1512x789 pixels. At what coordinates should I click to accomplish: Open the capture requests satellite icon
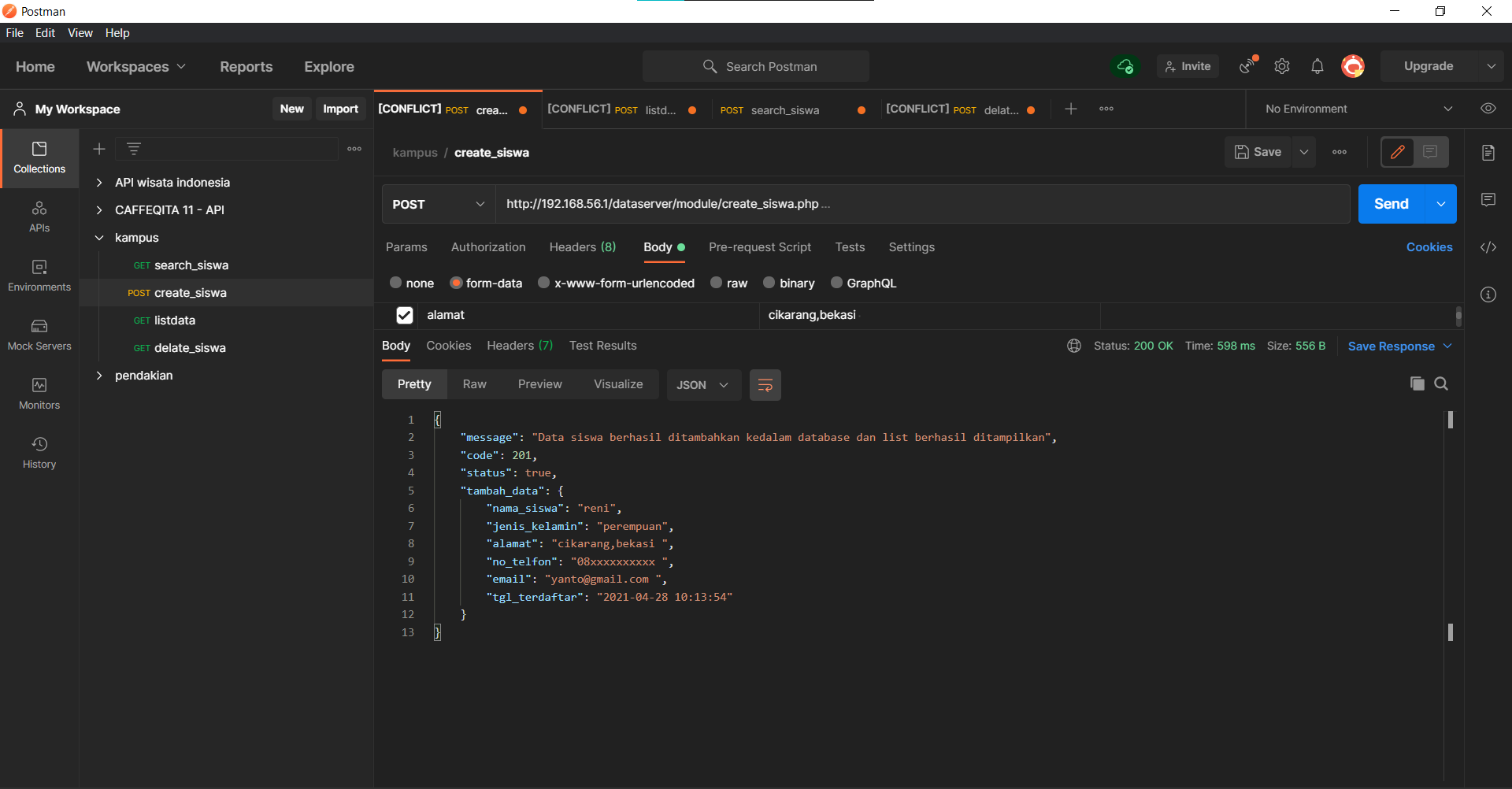point(1247,66)
